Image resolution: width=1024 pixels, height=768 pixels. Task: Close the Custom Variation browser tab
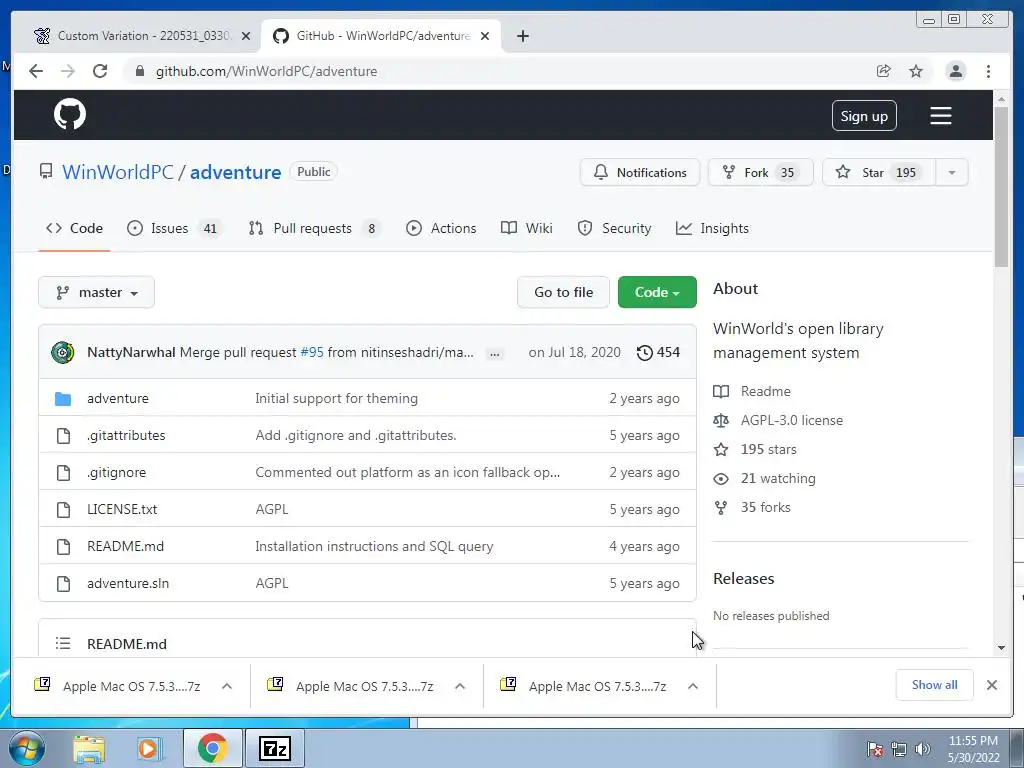pos(246,36)
